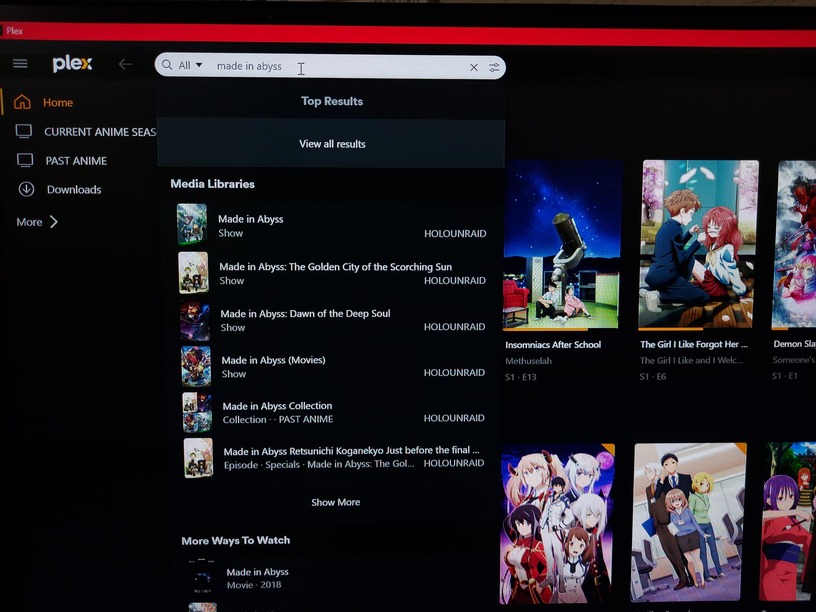Click Made in Abyss 2018 movie poster

pyautogui.click(x=202, y=578)
